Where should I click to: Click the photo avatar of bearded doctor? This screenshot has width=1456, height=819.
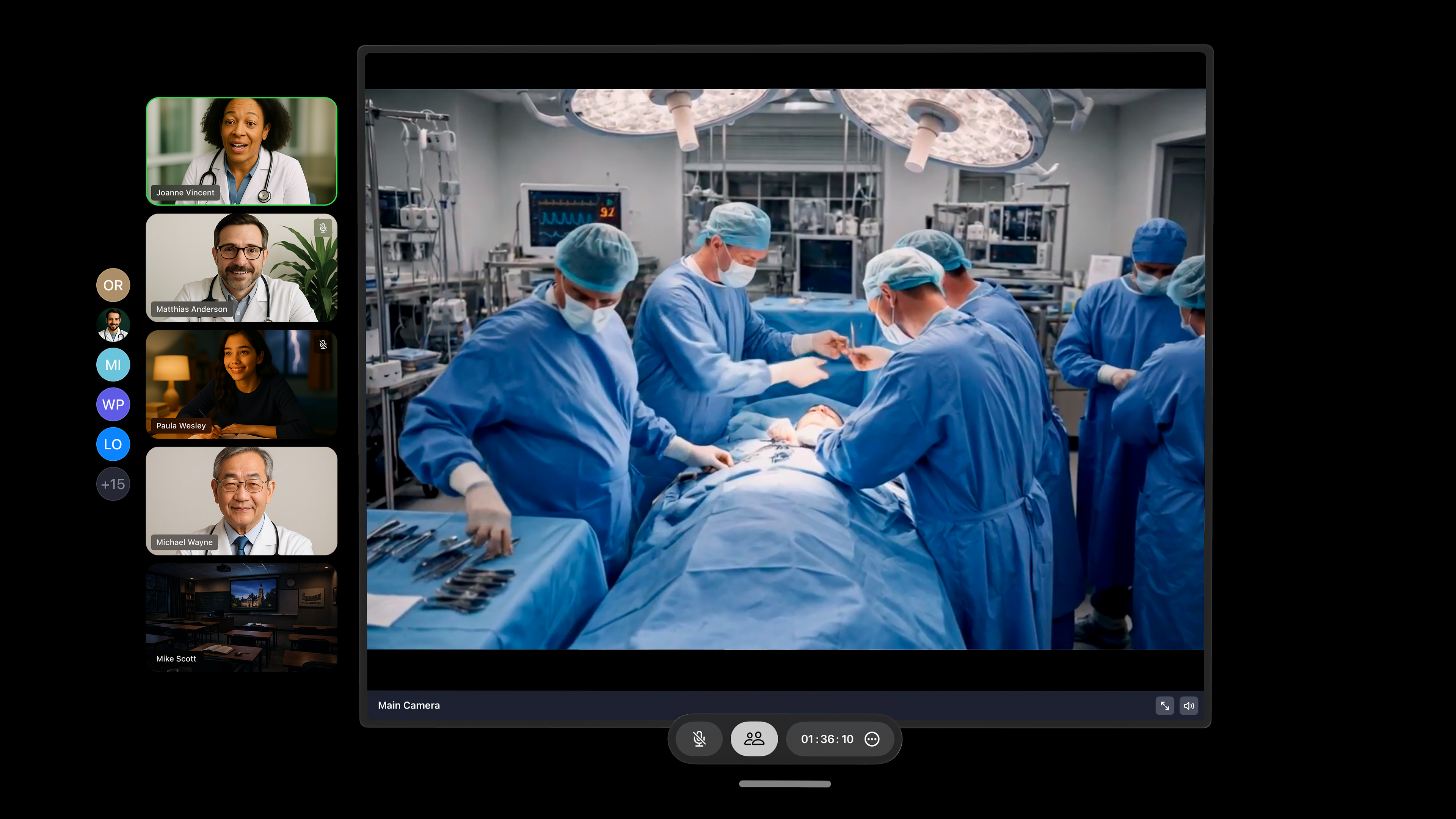[113, 325]
